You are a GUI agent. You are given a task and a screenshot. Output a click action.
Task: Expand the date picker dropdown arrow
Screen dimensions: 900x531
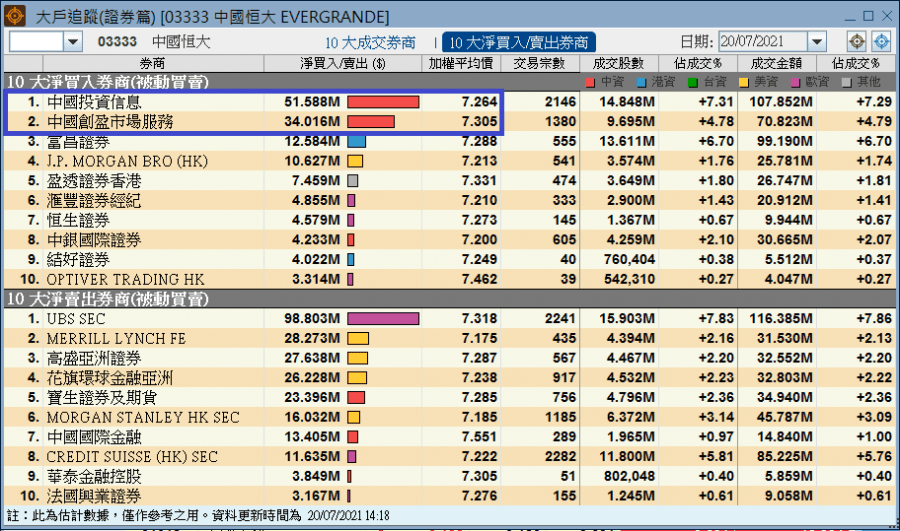[817, 42]
